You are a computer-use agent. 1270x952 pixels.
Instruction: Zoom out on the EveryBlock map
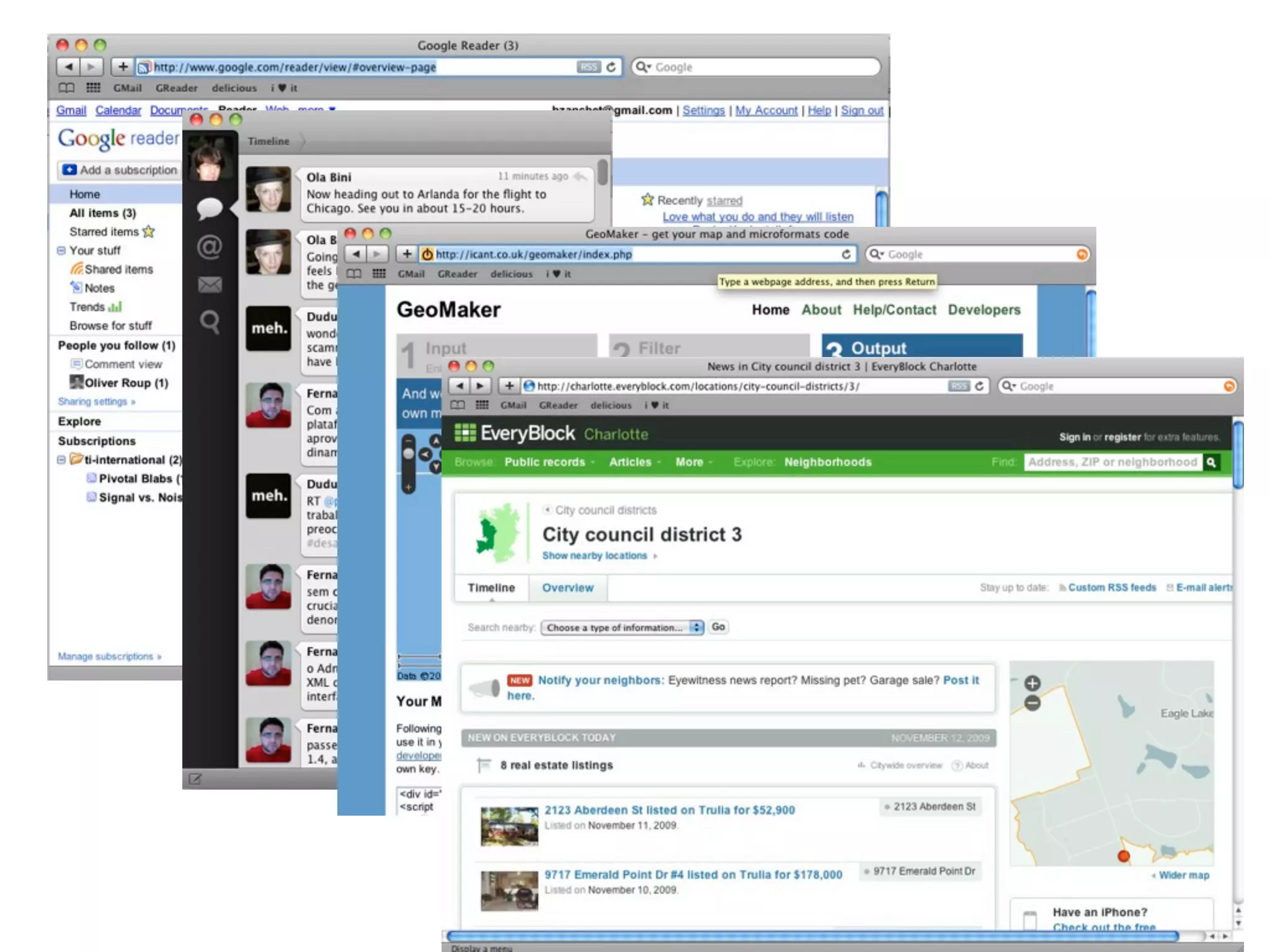click(1032, 703)
